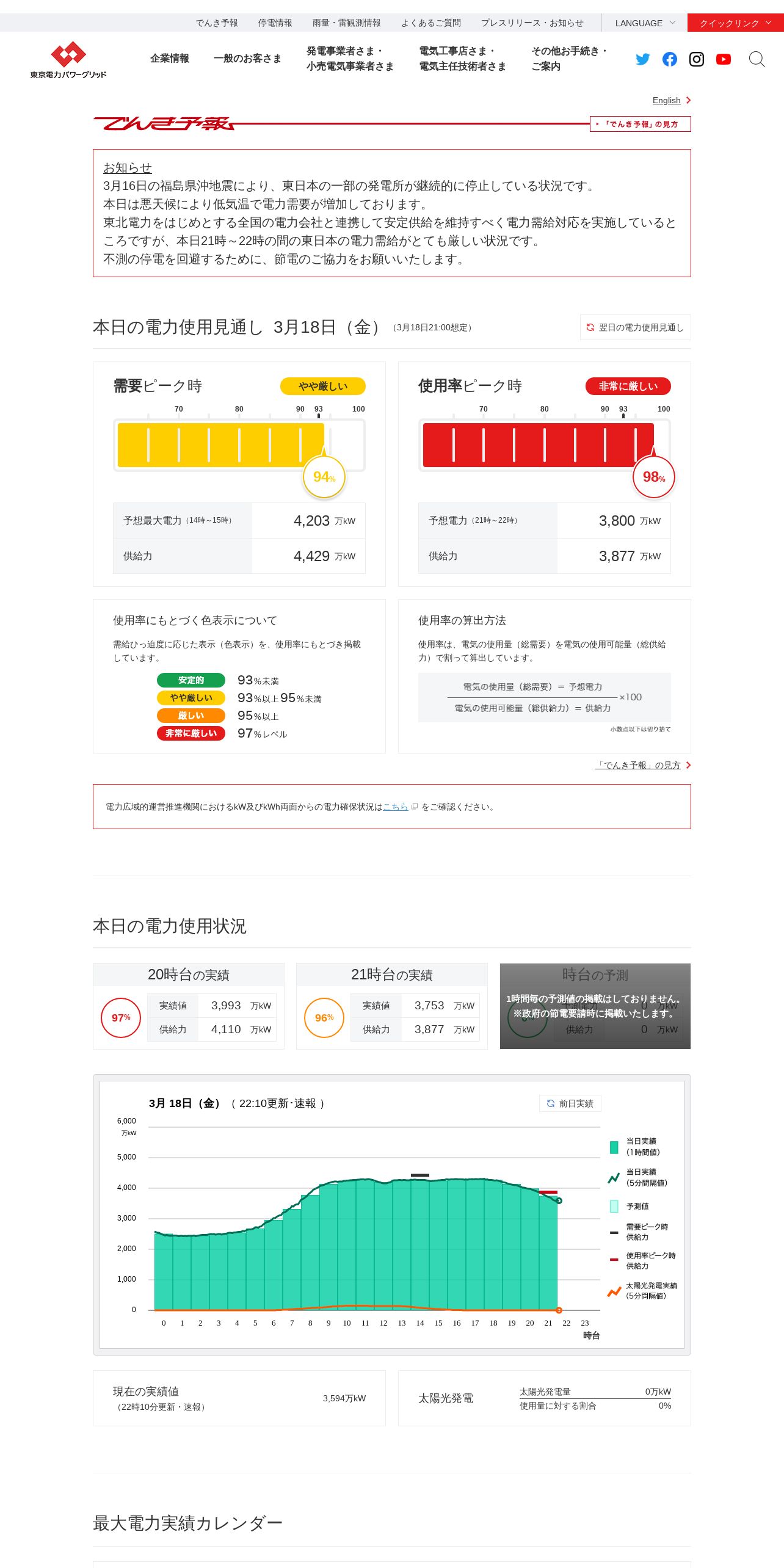Open 雨量・雷観測情報 top link
This screenshot has width=784, height=1568.
click(x=346, y=23)
